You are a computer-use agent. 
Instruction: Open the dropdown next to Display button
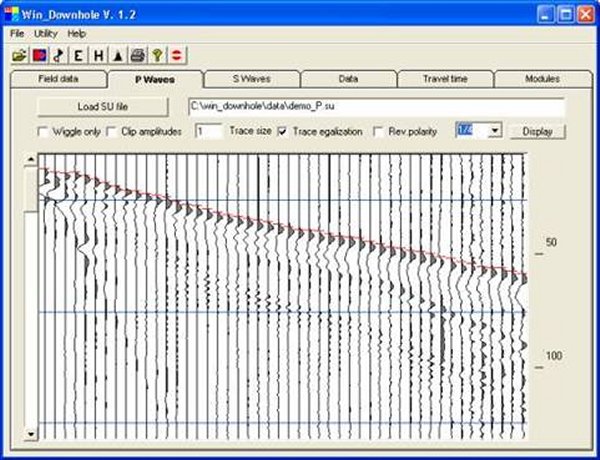[495, 131]
